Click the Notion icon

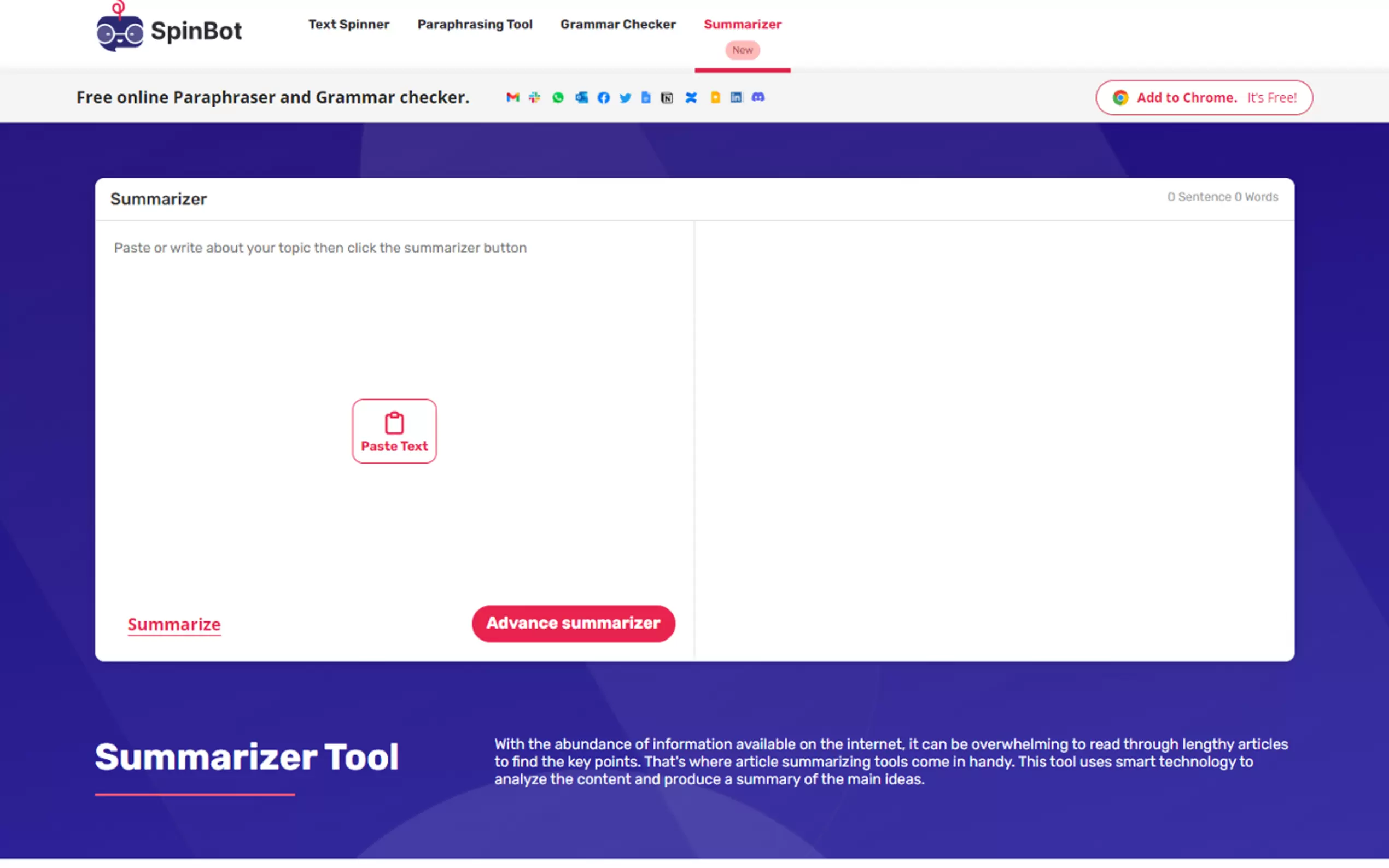667,98
